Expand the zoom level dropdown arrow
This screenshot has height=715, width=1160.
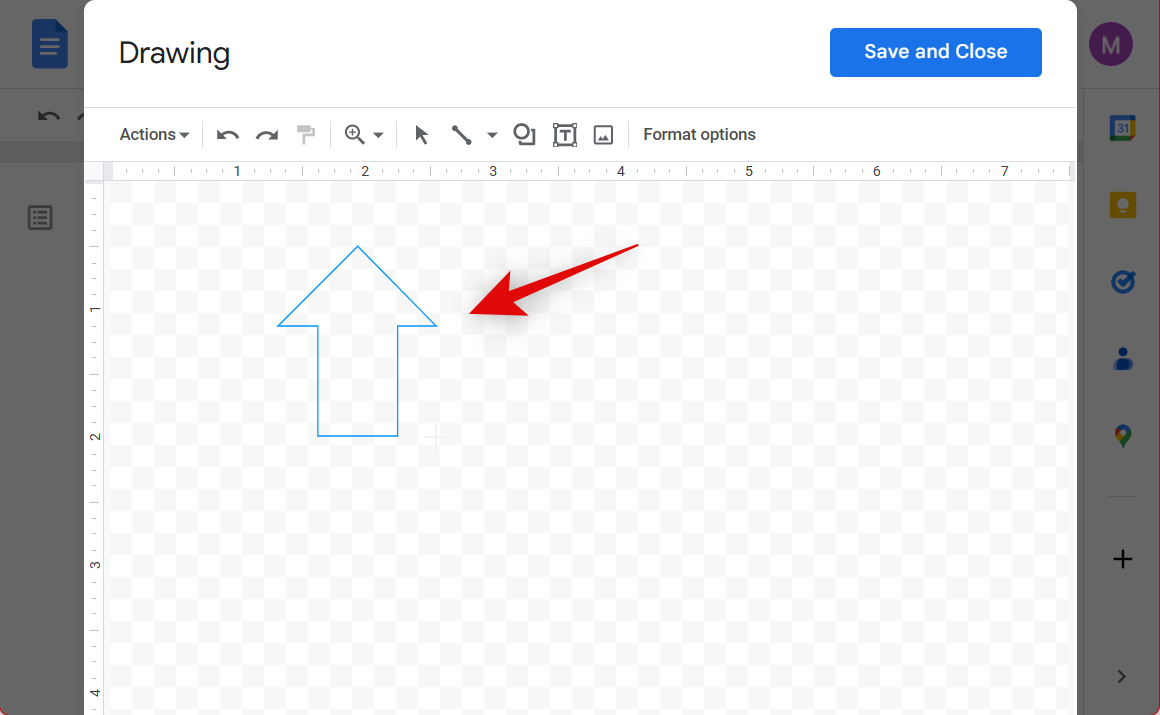pos(378,135)
